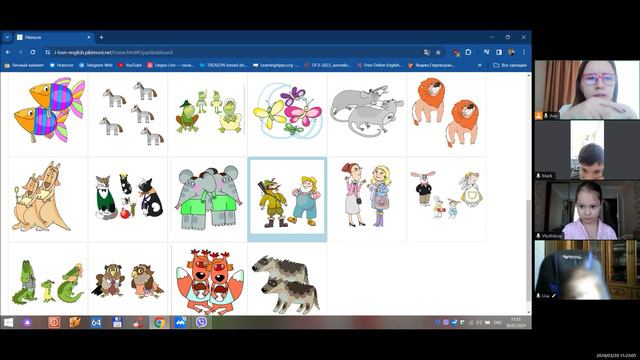Select the green crocodiles picture

coord(48,282)
